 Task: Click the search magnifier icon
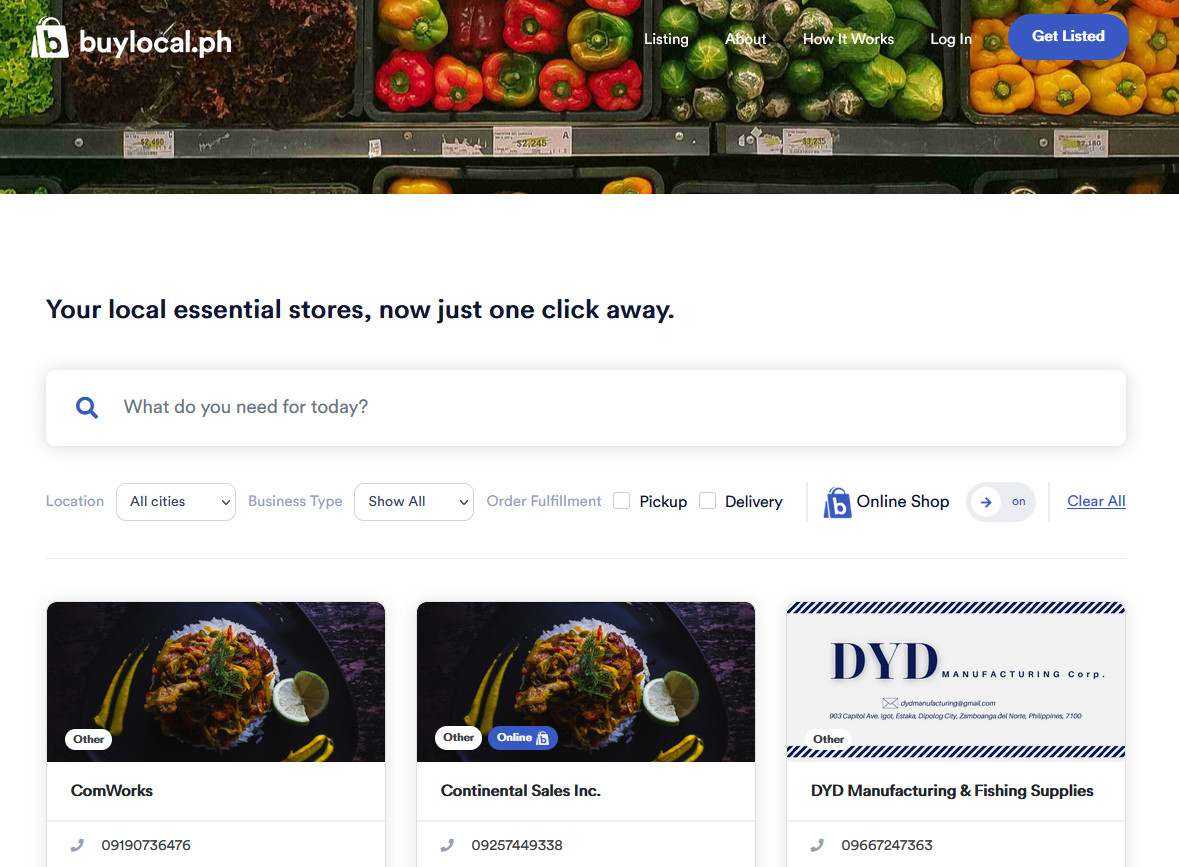pos(87,408)
